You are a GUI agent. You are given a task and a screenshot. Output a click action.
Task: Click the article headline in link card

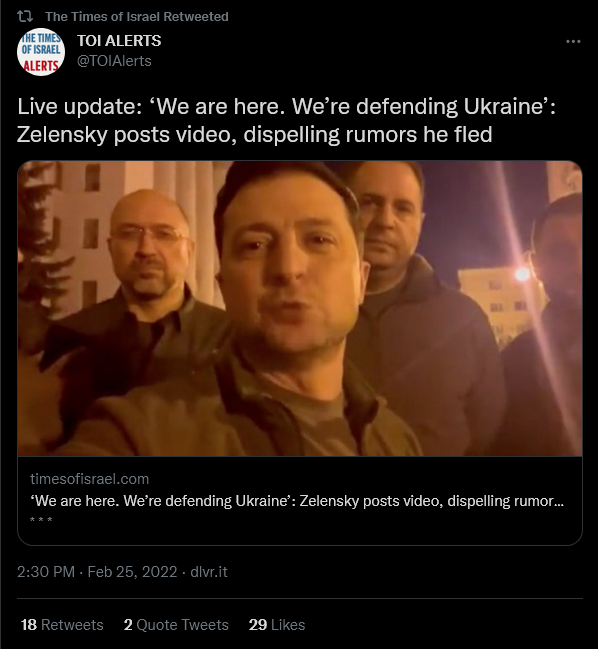coord(297,501)
